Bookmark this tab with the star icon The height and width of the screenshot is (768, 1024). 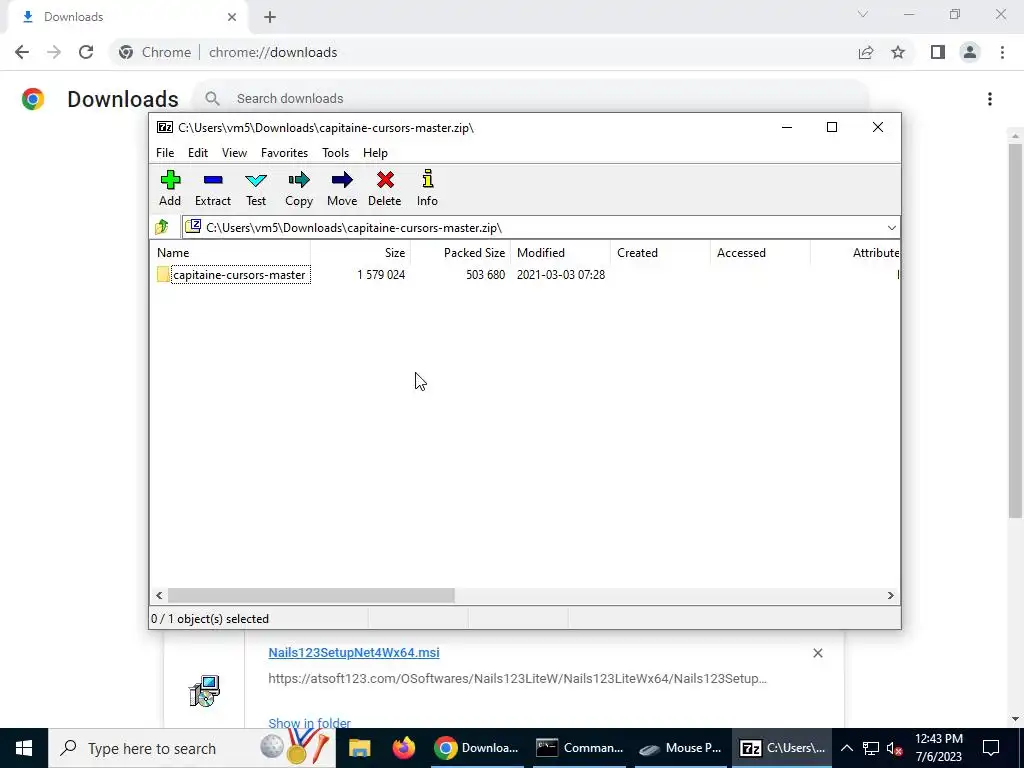tap(899, 52)
